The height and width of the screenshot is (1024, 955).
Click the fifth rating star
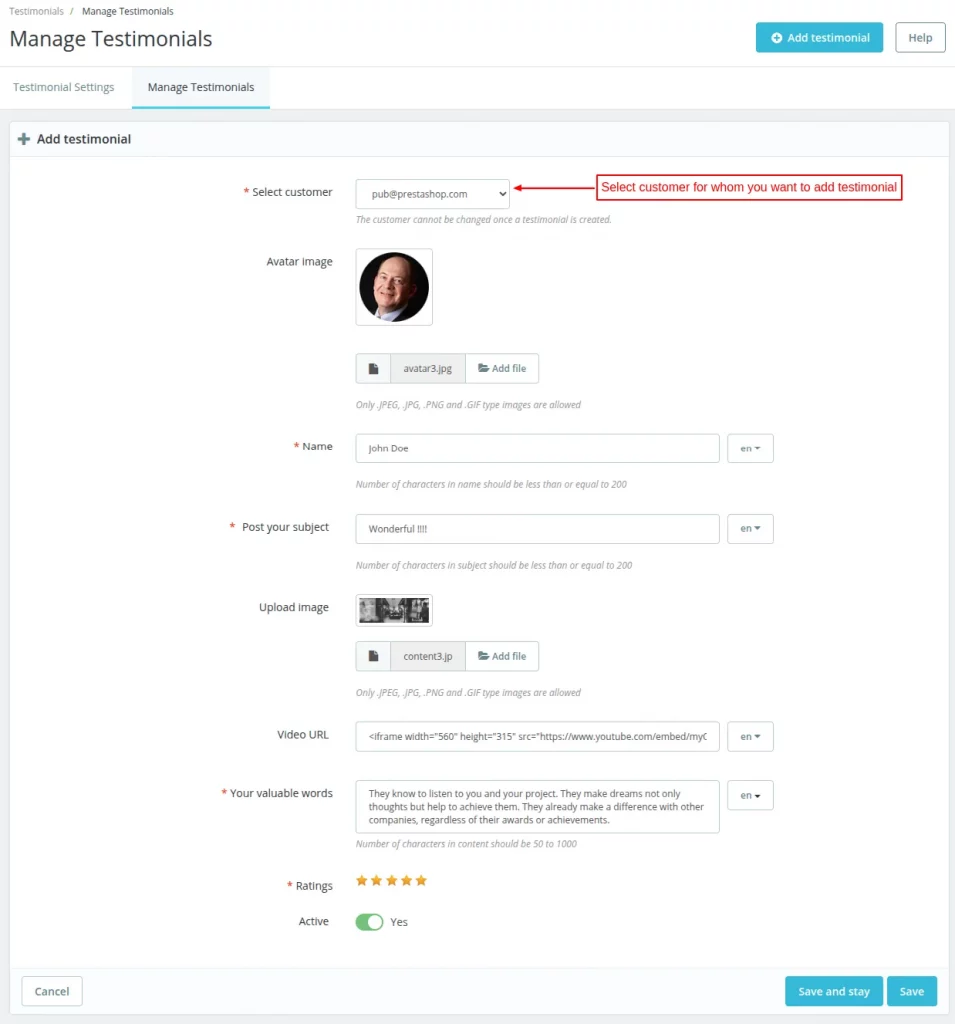[x=421, y=881]
